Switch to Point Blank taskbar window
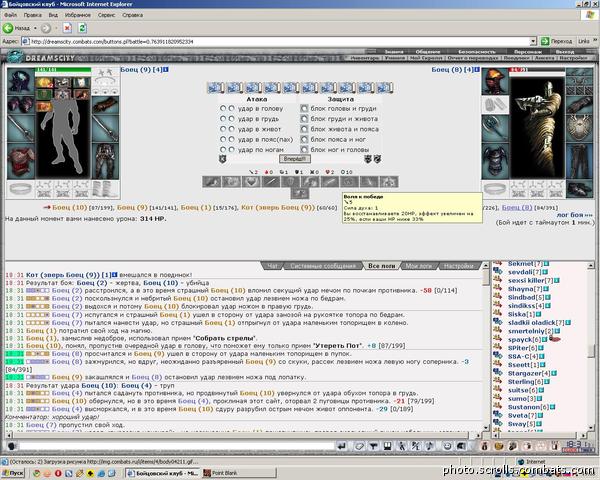Image resolution: width=600 pixels, height=480 pixels. pos(239,473)
